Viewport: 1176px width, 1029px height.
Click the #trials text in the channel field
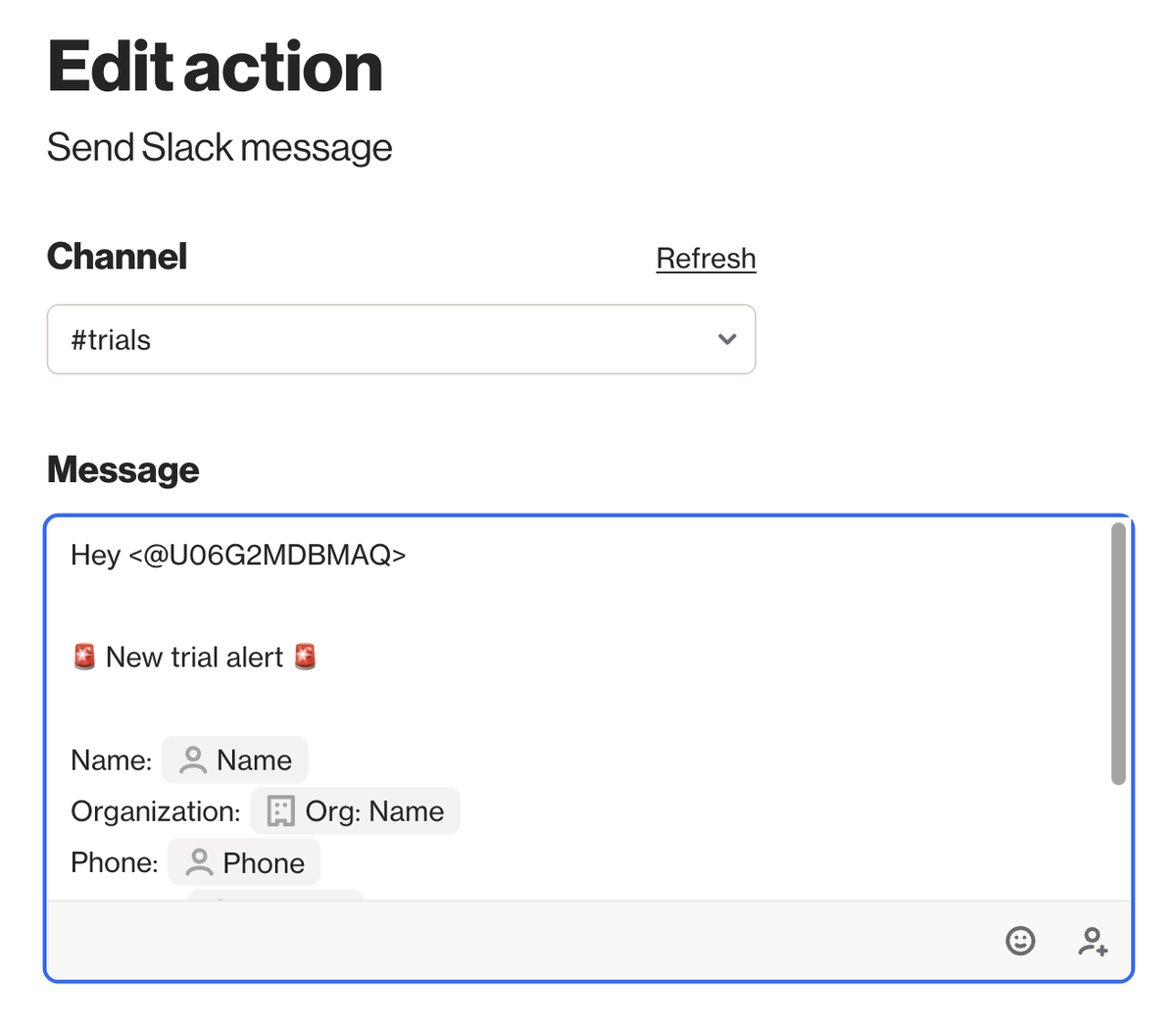(x=111, y=339)
